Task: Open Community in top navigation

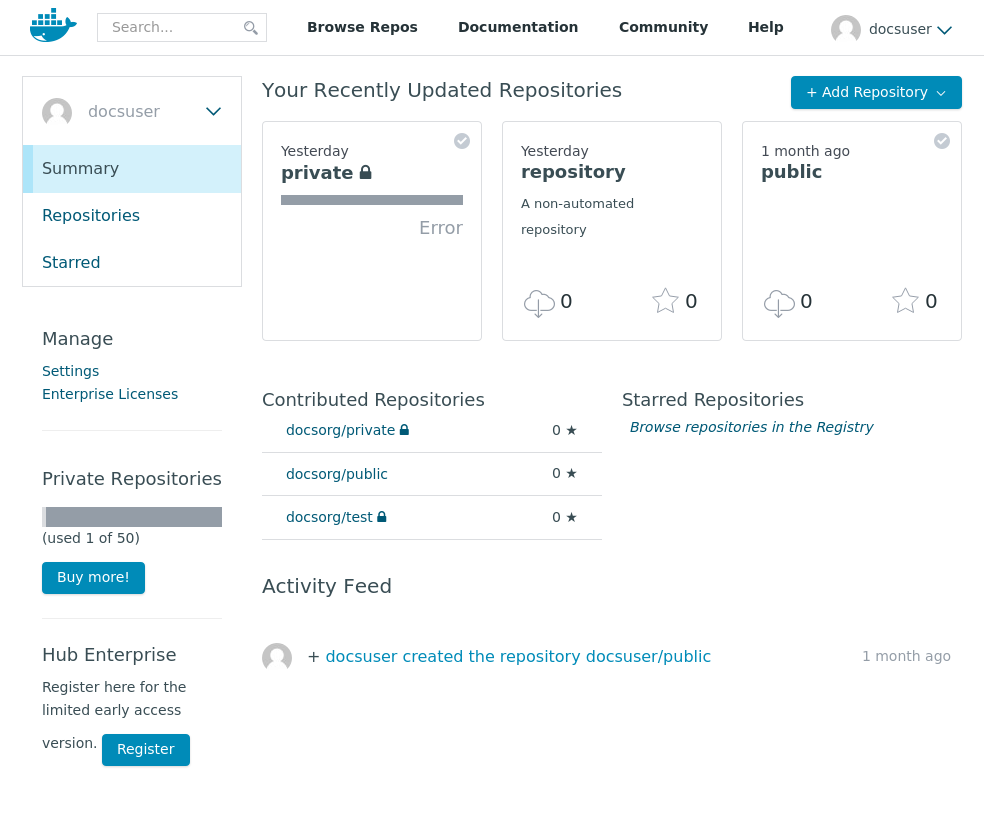Action: coord(663,27)
